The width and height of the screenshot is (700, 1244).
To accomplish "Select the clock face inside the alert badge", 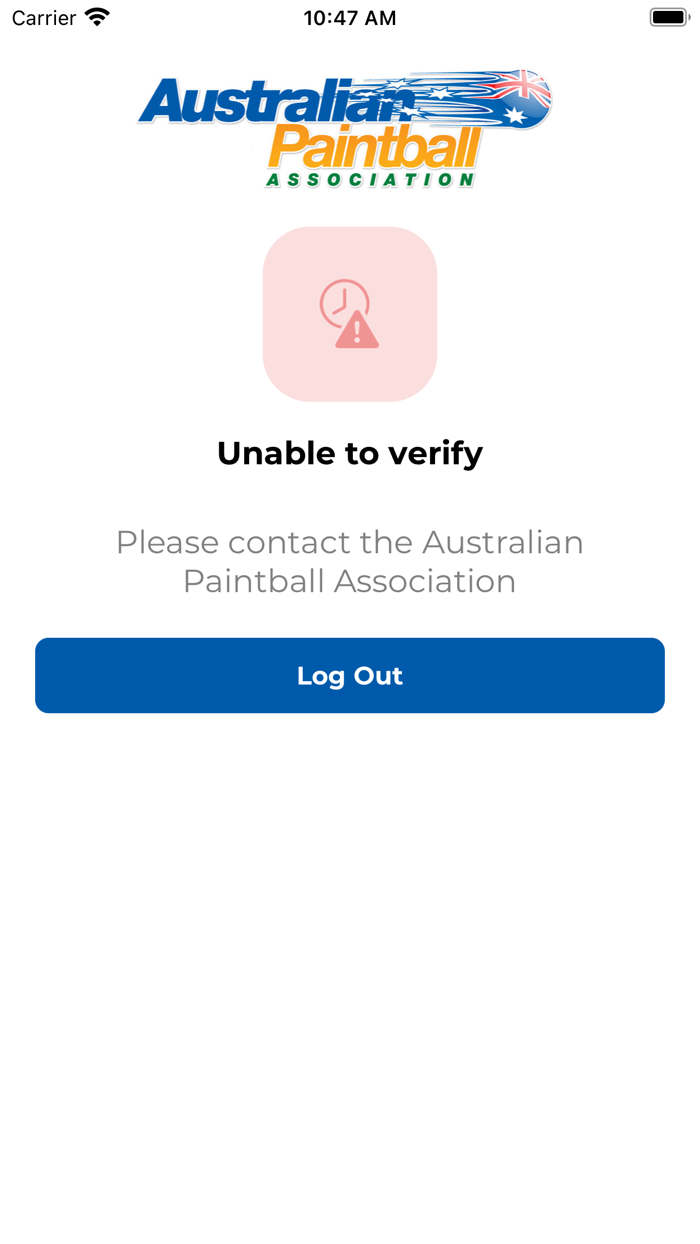I will [x=340, y=300].
